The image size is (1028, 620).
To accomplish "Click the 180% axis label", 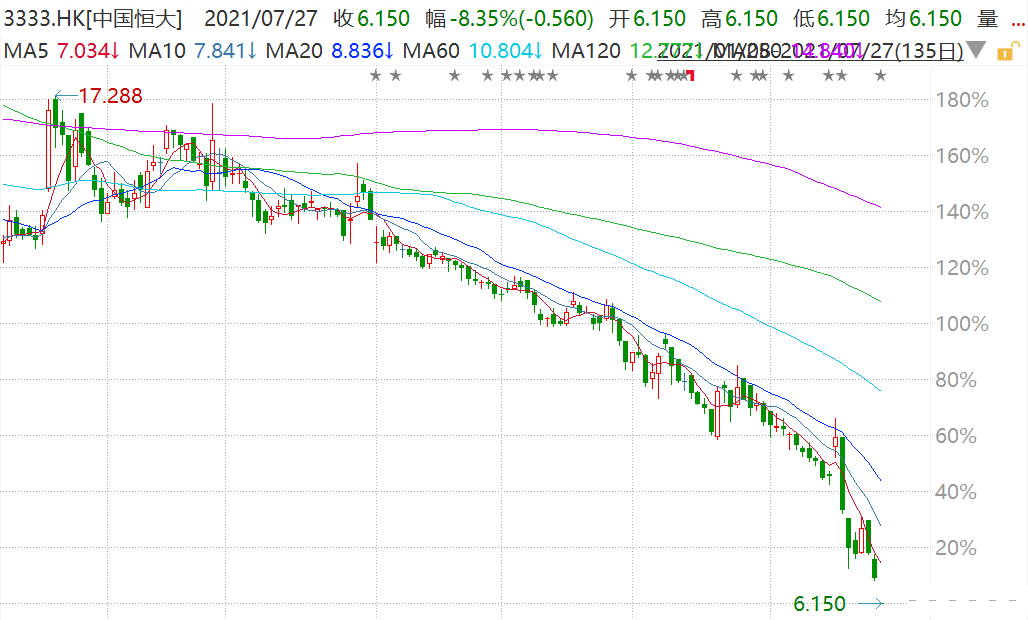I will pyautogui.click(x=962, y=100).
